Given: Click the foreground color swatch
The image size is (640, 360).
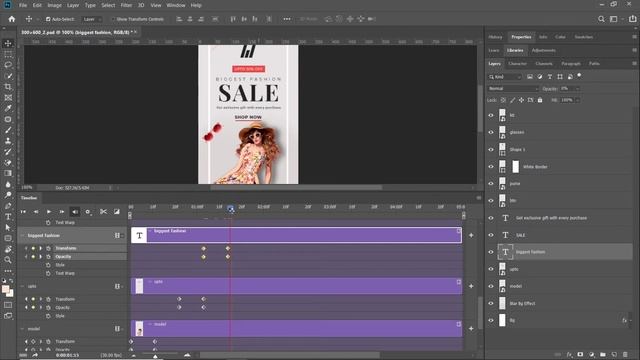Looking at the screenshot, I should coord(5,289).
